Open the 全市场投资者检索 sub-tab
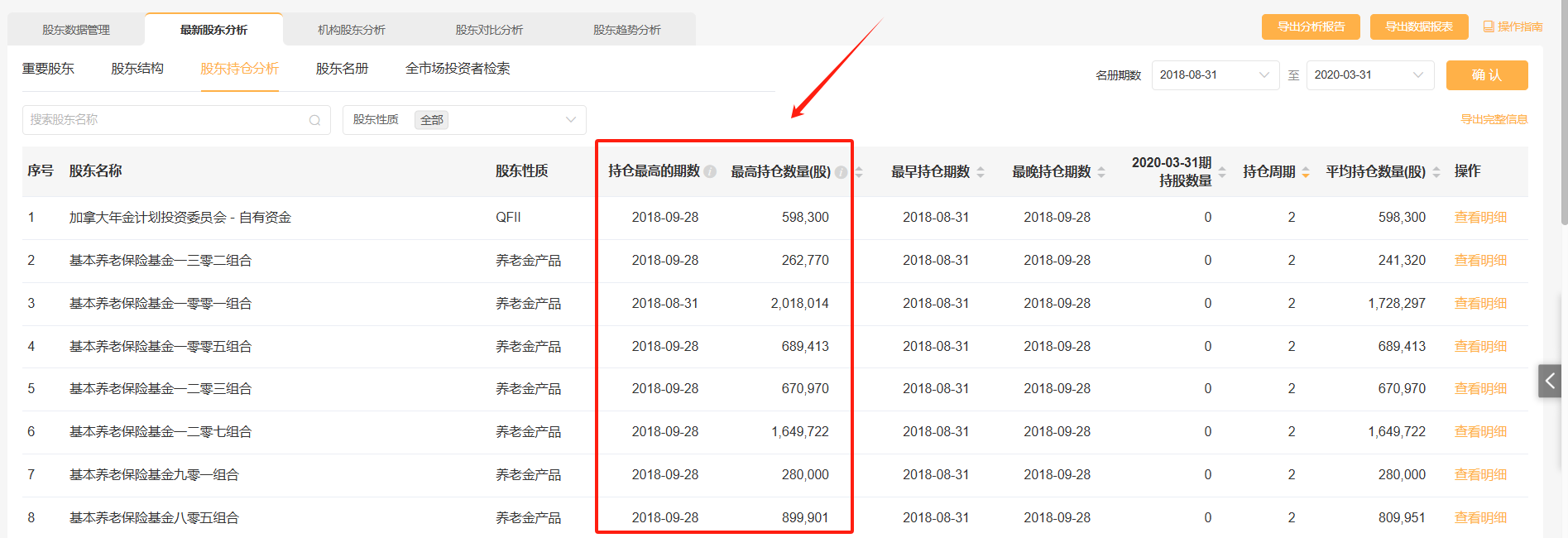The height and width of the screenshot is (538, 1568). (x=458, y=69)
